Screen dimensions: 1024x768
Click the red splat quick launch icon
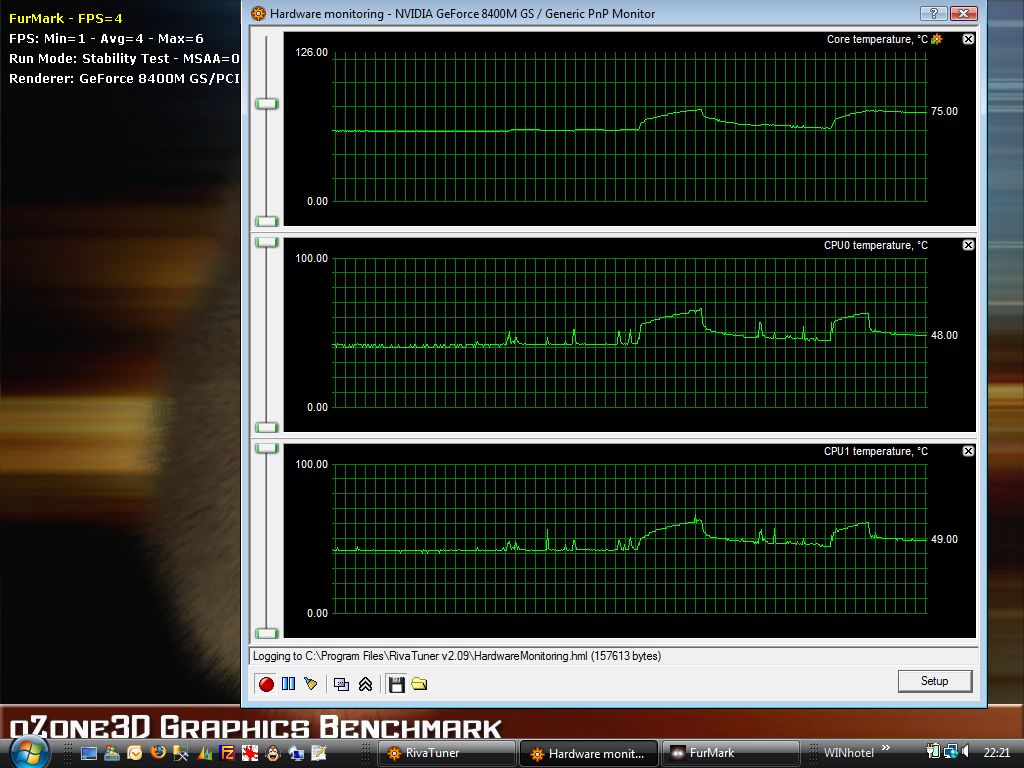tap(250, 753)
